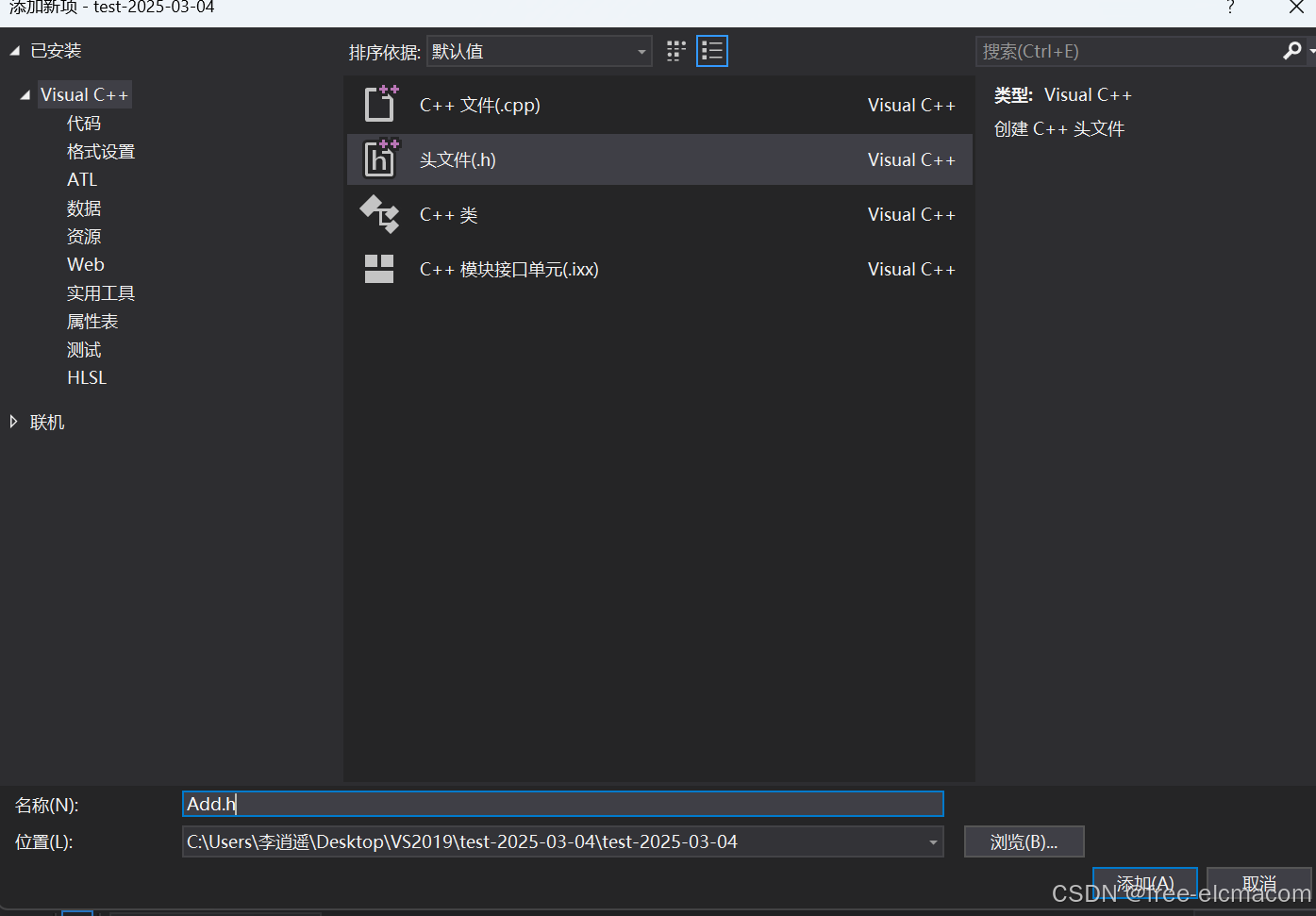Screen dimensions: 1316x916
Task: Click the 联机 label
Action: coord(47,422)
